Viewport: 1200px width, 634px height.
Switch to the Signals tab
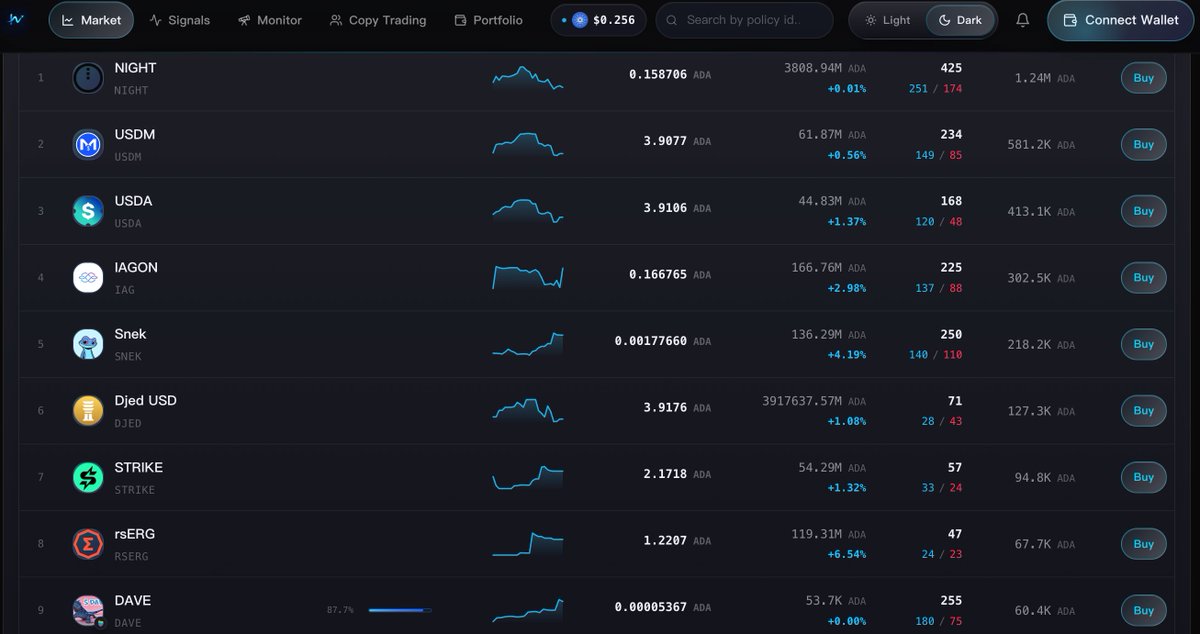180,20
